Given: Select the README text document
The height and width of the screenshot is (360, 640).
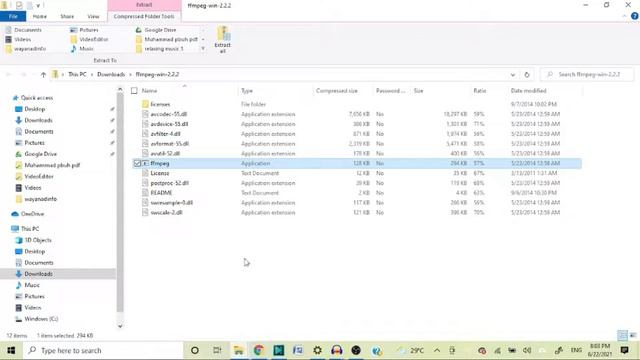Looking at the screenshot, I should coord(161,193).
